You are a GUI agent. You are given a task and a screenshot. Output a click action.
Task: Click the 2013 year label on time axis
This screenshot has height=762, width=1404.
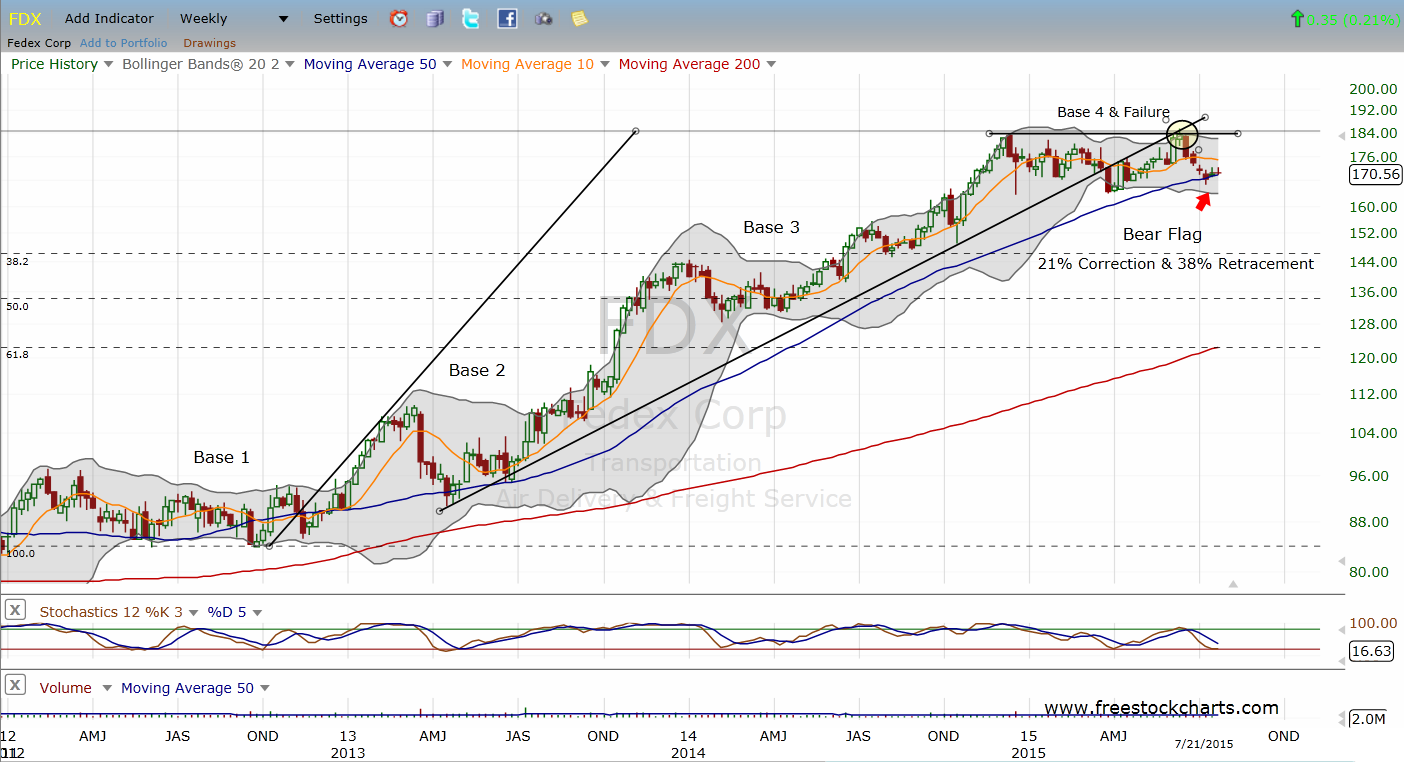point(347,752)
